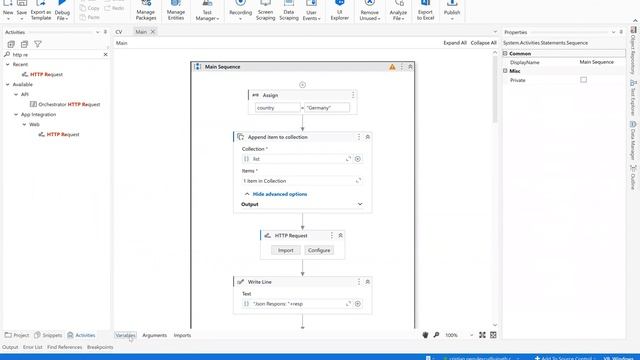The image size is (640, 360).
Task: Select HTTP Request under Web
Action: (59, 134)
